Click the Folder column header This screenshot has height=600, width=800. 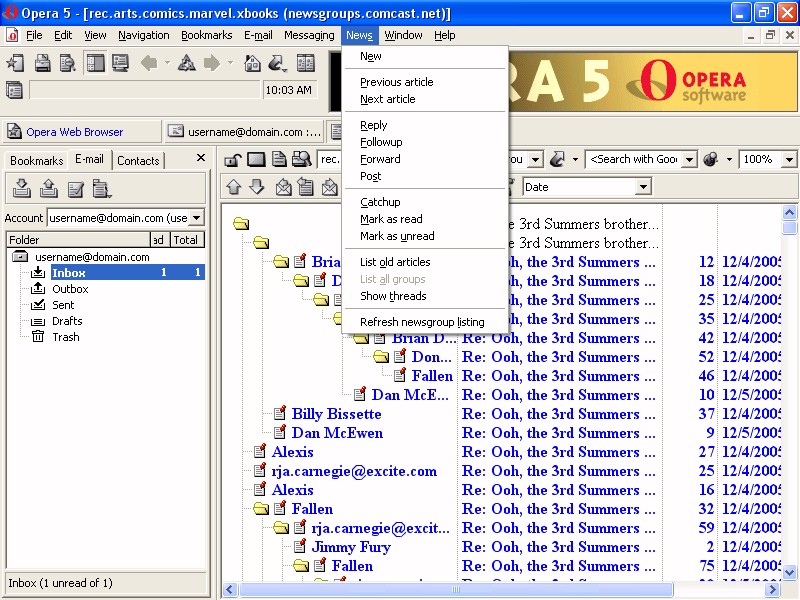[x=79, y=240]
